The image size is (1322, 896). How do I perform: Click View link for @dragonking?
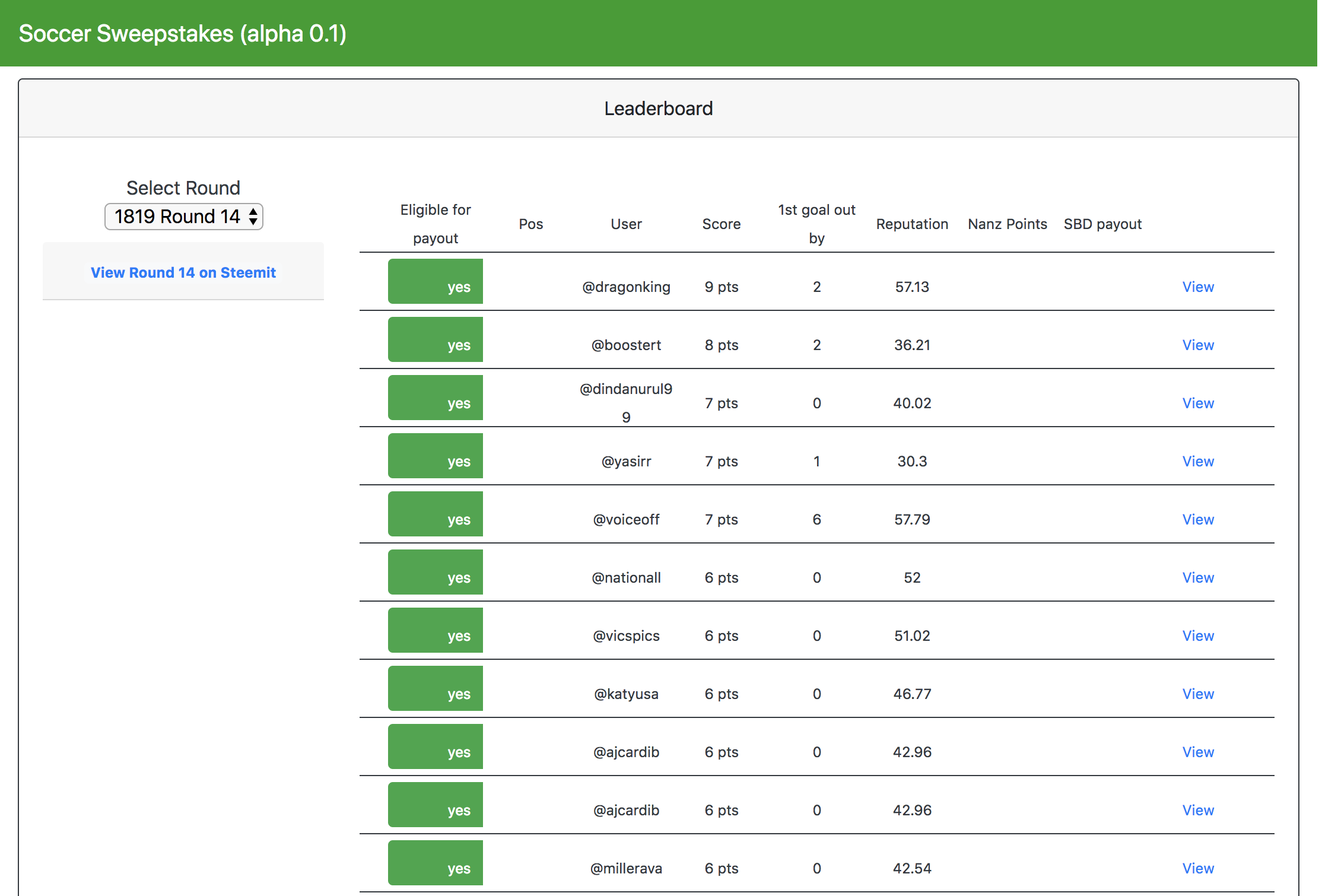pyautogui.click(x=1198, y=287)
